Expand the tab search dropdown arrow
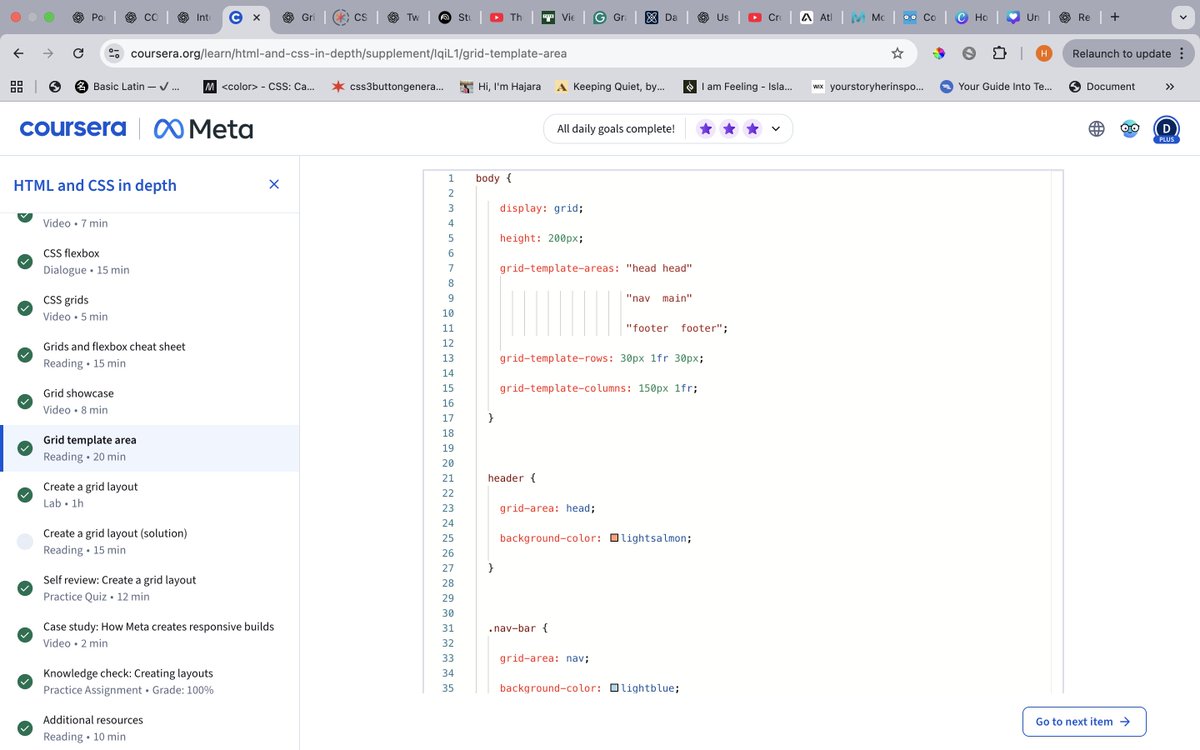 pos(1183,17)
